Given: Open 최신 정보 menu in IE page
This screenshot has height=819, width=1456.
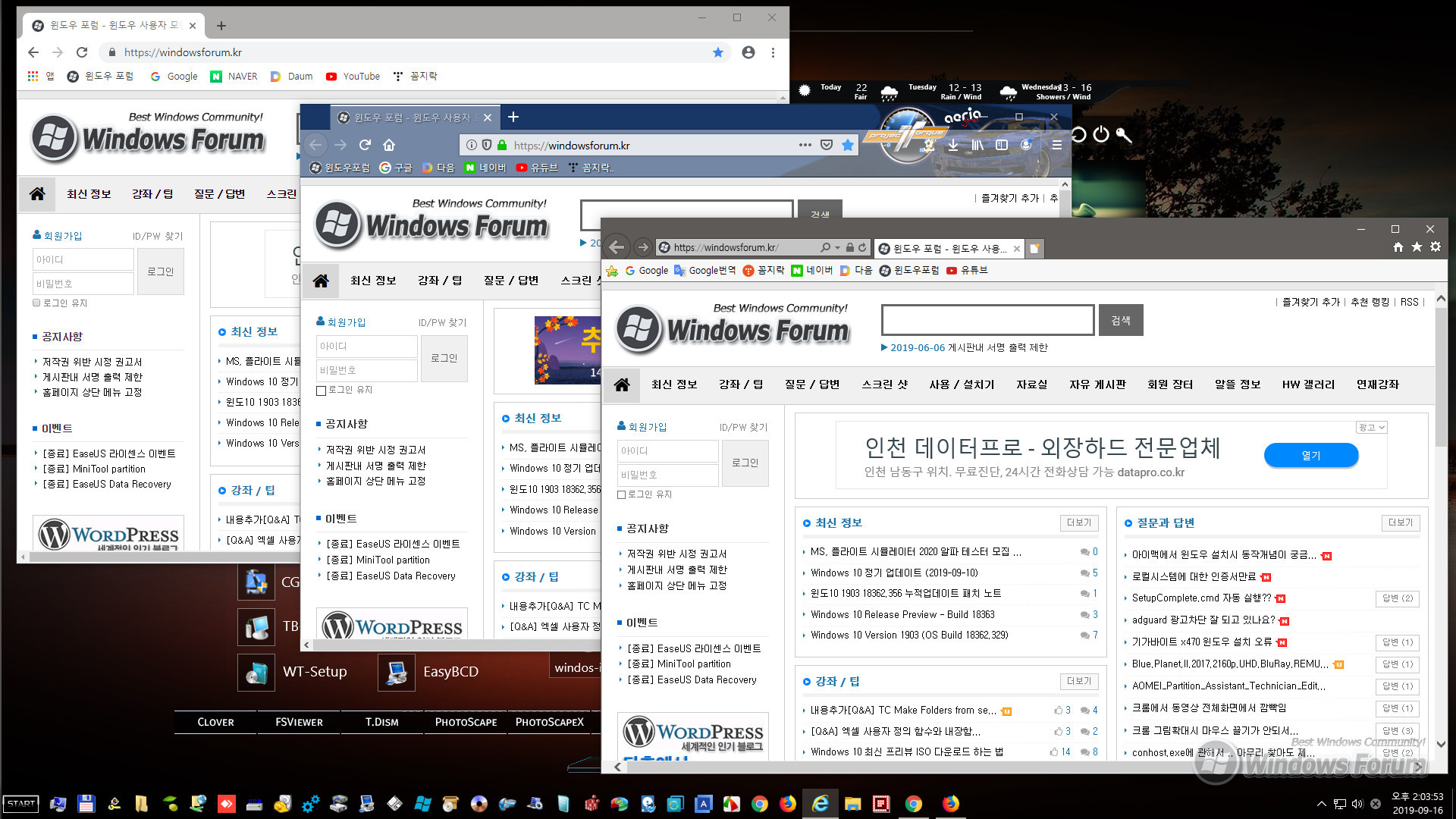Looking at the screenshot, I should tap(674, 384).
